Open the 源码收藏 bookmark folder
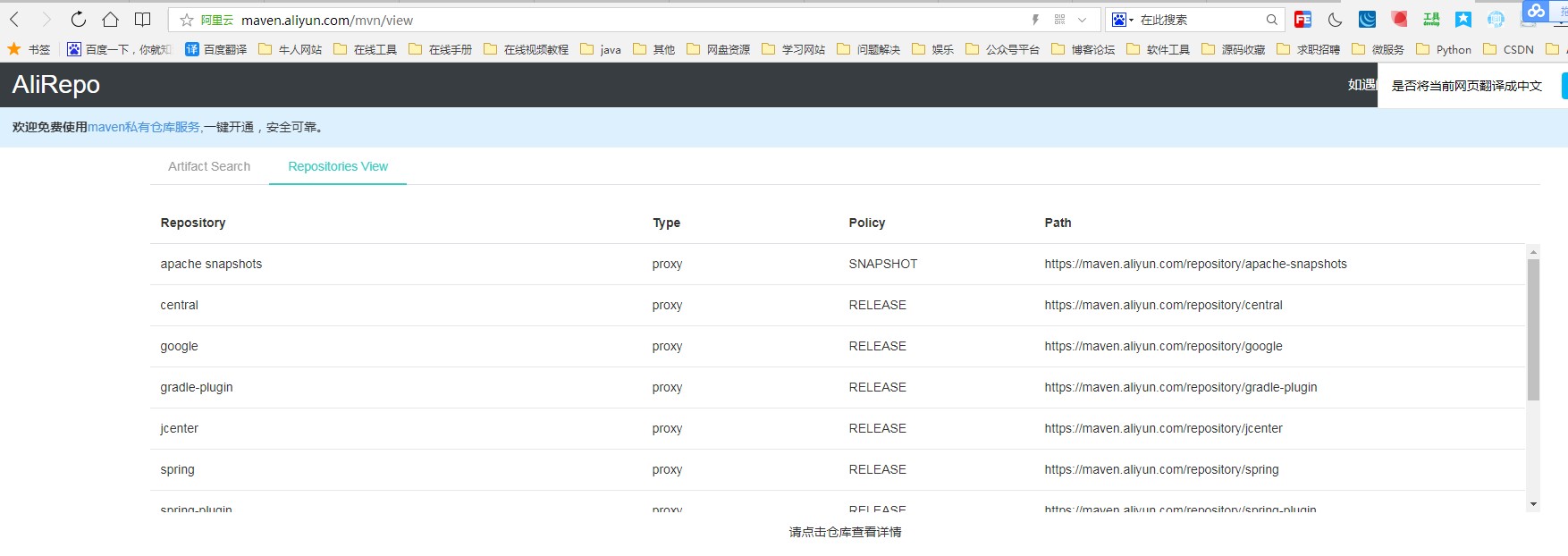Image resolution: width=1568 pixels, height=556 pixels. point(1233,49)
